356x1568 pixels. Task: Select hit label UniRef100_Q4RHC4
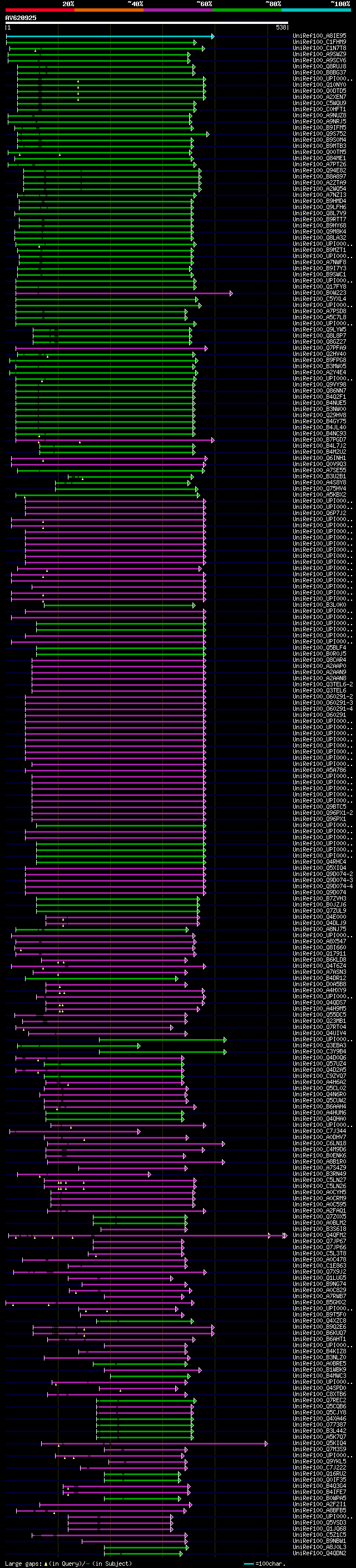point(319,862)
